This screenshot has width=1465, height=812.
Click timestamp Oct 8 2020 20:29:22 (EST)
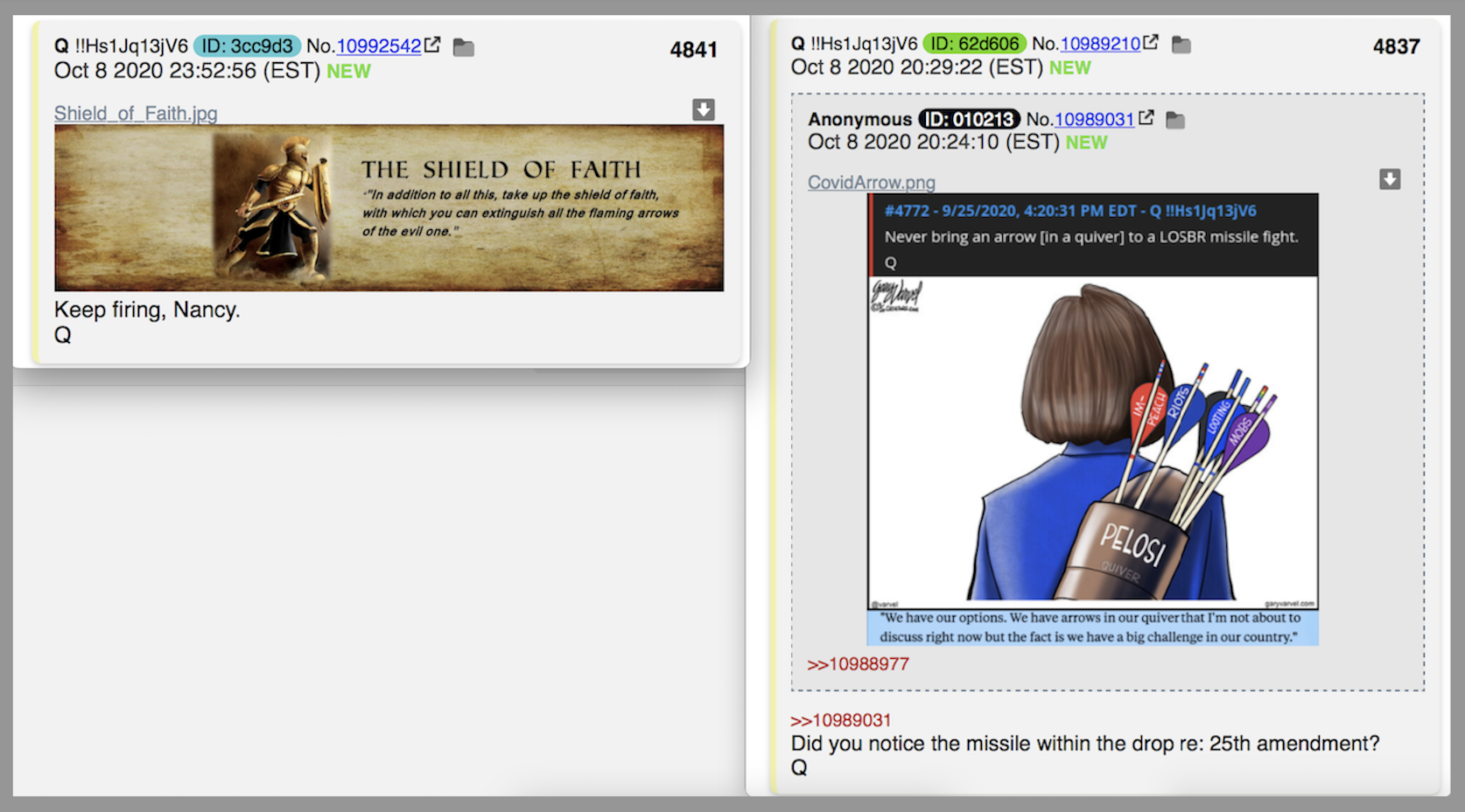pyautogui.click(x=917, y=67)
